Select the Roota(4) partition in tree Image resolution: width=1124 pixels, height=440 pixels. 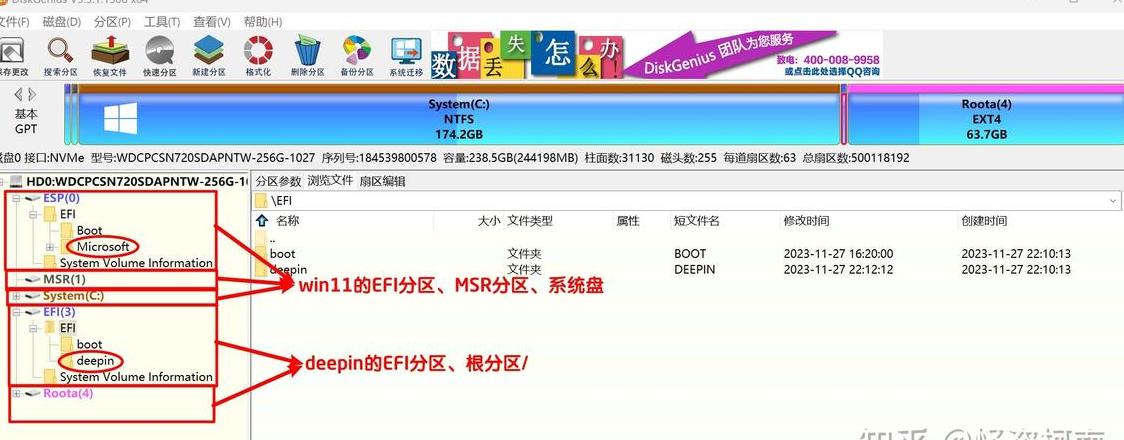coord(68,393)
